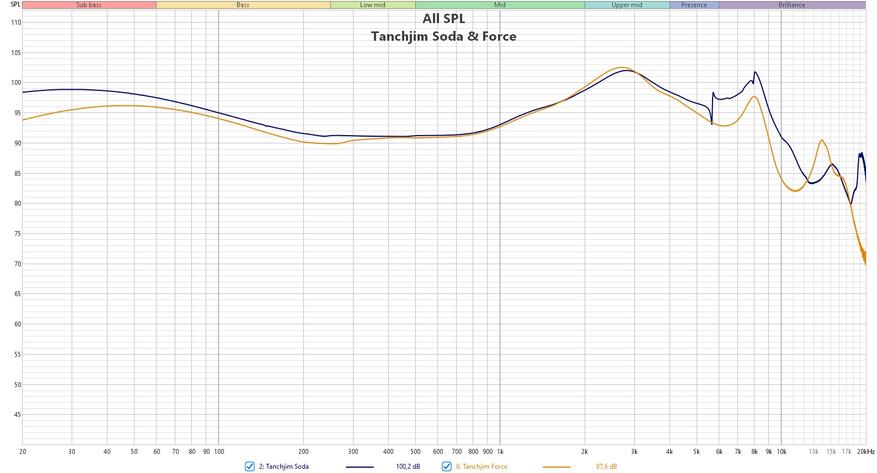Click the 500 frequency axis label
This screenshot has width=877, height=473.
click(416, 451)
